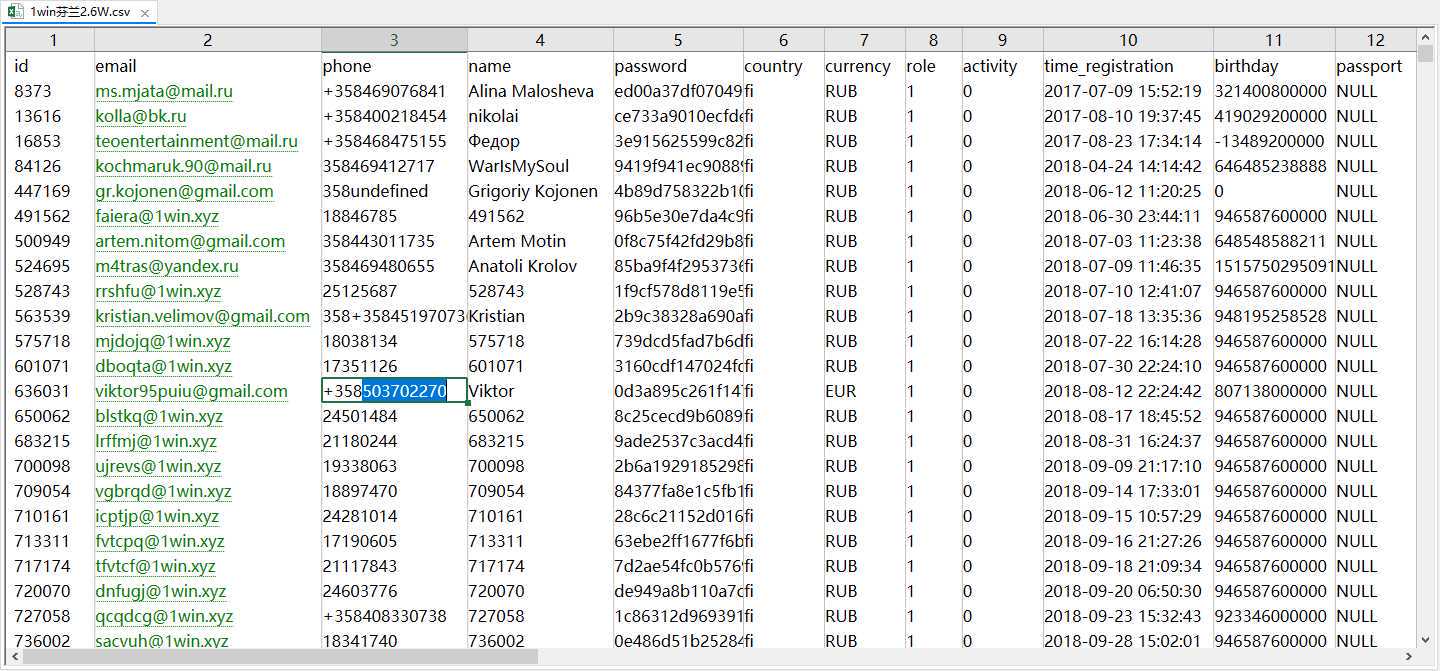Click the horizontal scrollbar thumb
This screenshot has width=1440, height=671.
point(280,657)
